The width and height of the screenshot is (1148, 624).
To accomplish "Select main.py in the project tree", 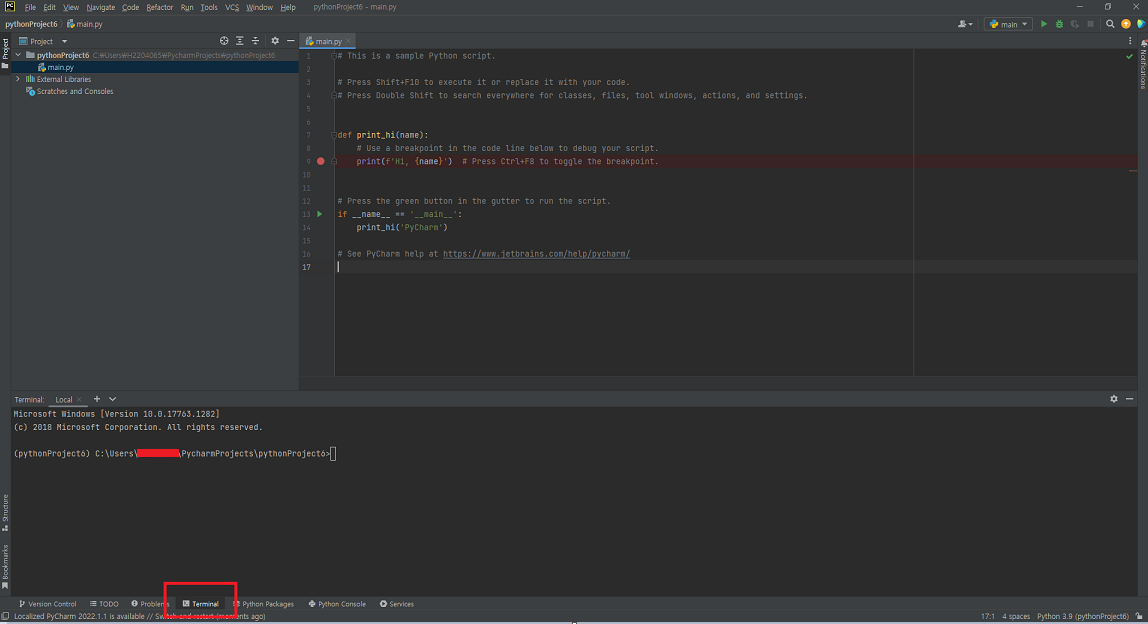I will pyautogui.click(x=60, y=67).
